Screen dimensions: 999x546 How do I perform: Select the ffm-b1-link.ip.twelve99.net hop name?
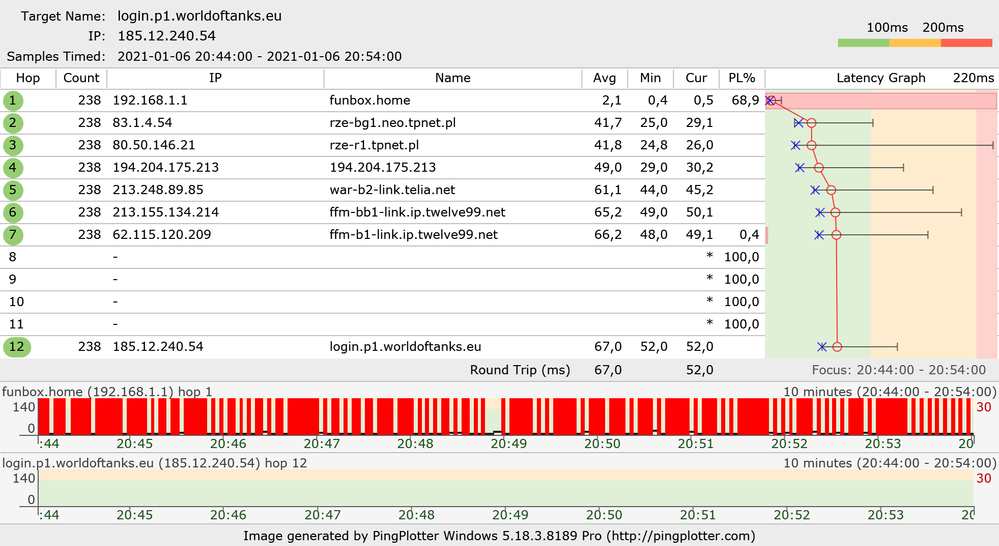[x=413, y=234]
